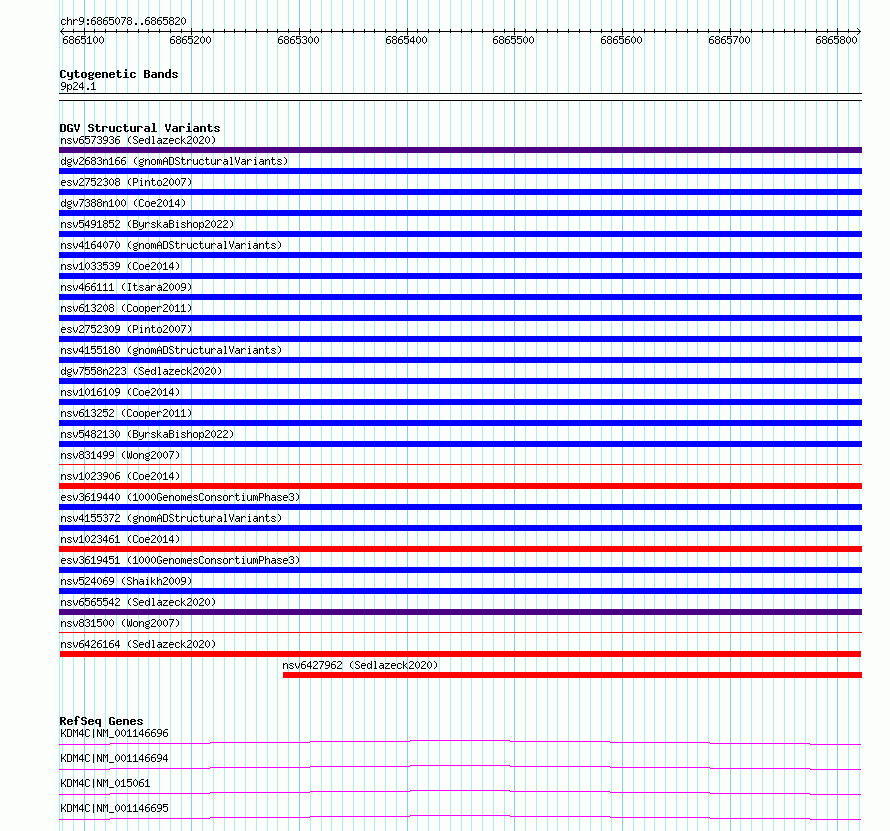This screenshot has width=890, height=831.
Task: Click the nsv6573936 (Sedlazeck2020) variant label
Action: (x=138, y=140)
